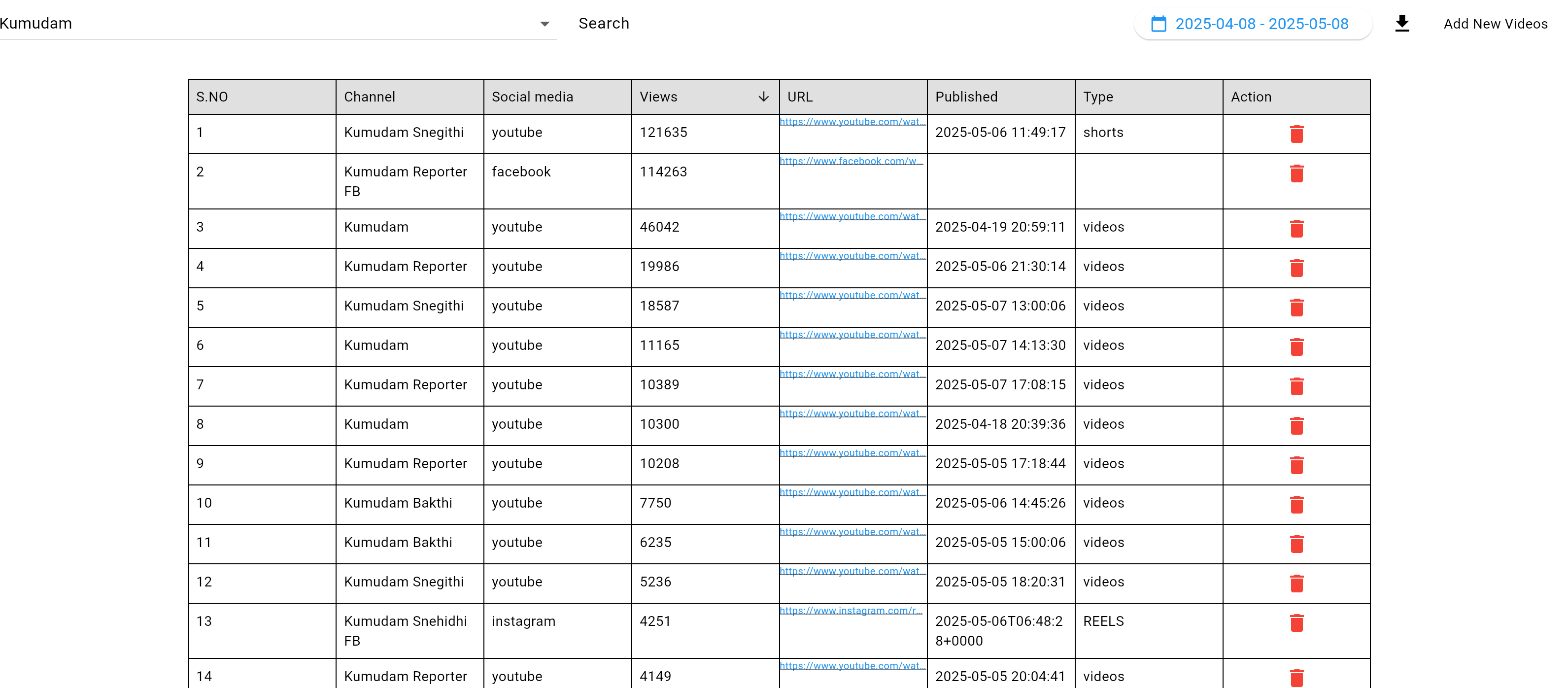
Task: Click Add New Videos button
Action: click(1495, 24)
